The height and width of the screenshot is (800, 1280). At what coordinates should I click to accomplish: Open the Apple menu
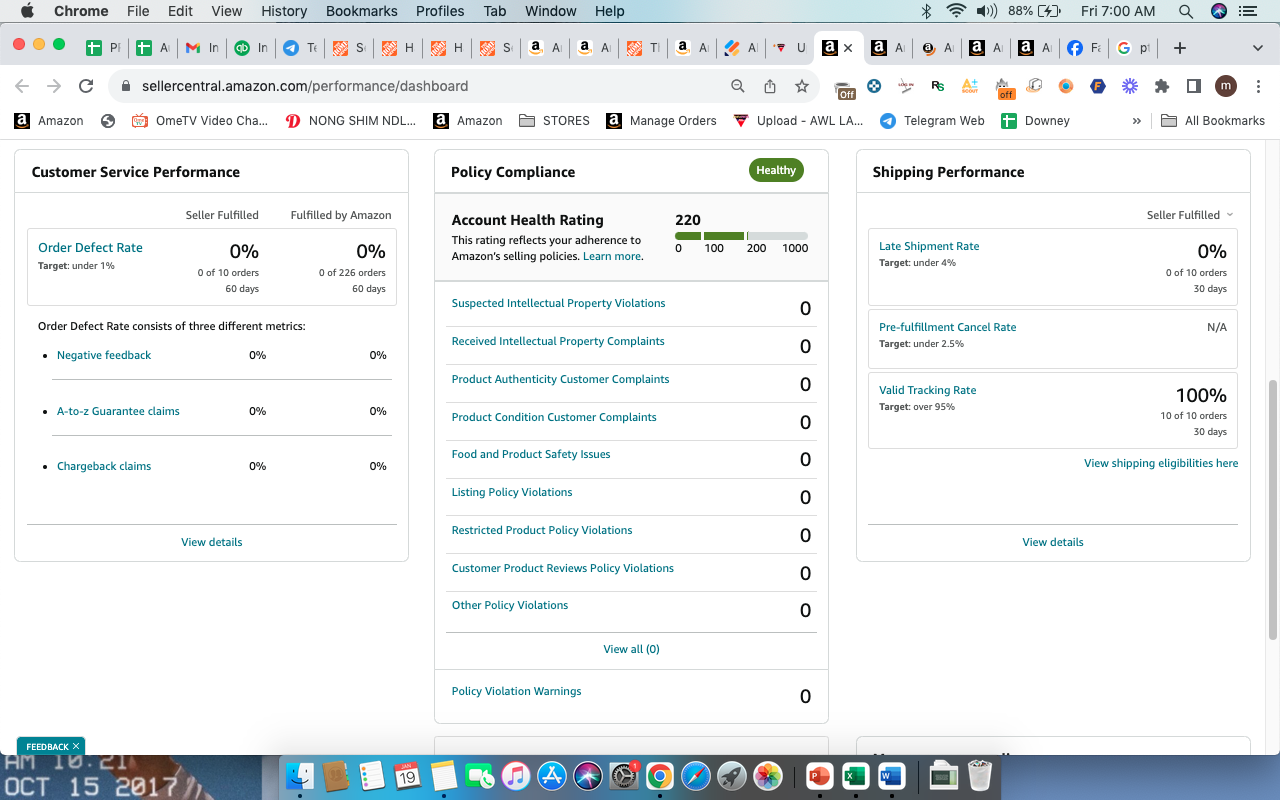point(27,11)
